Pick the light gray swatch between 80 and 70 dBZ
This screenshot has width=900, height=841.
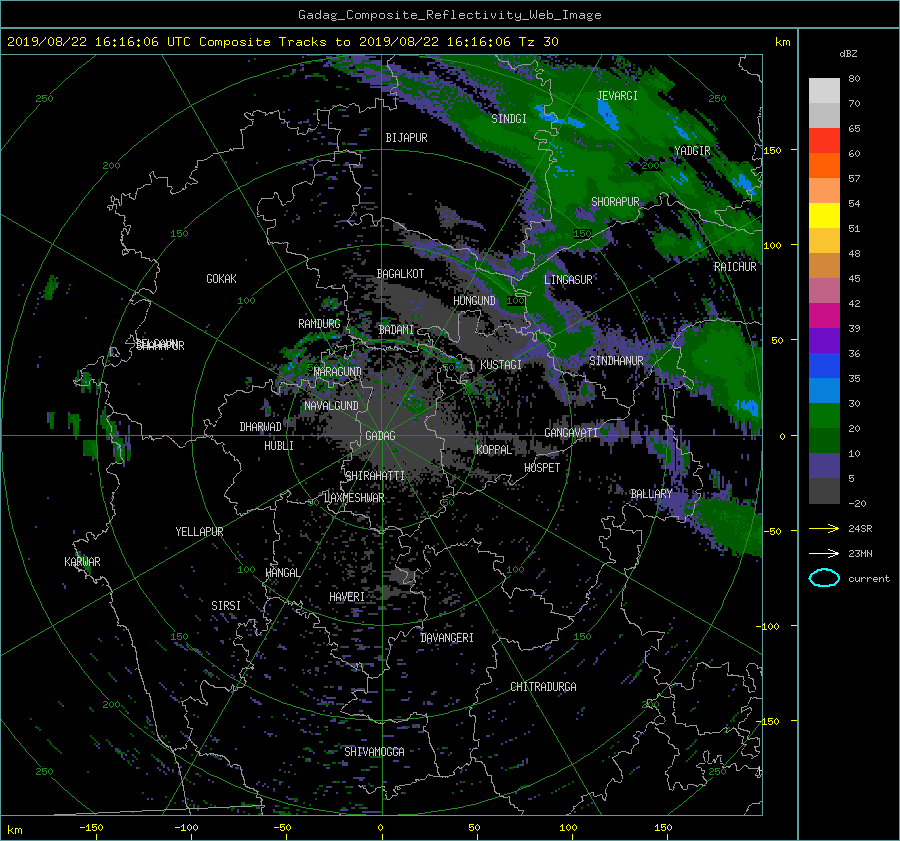824,90
